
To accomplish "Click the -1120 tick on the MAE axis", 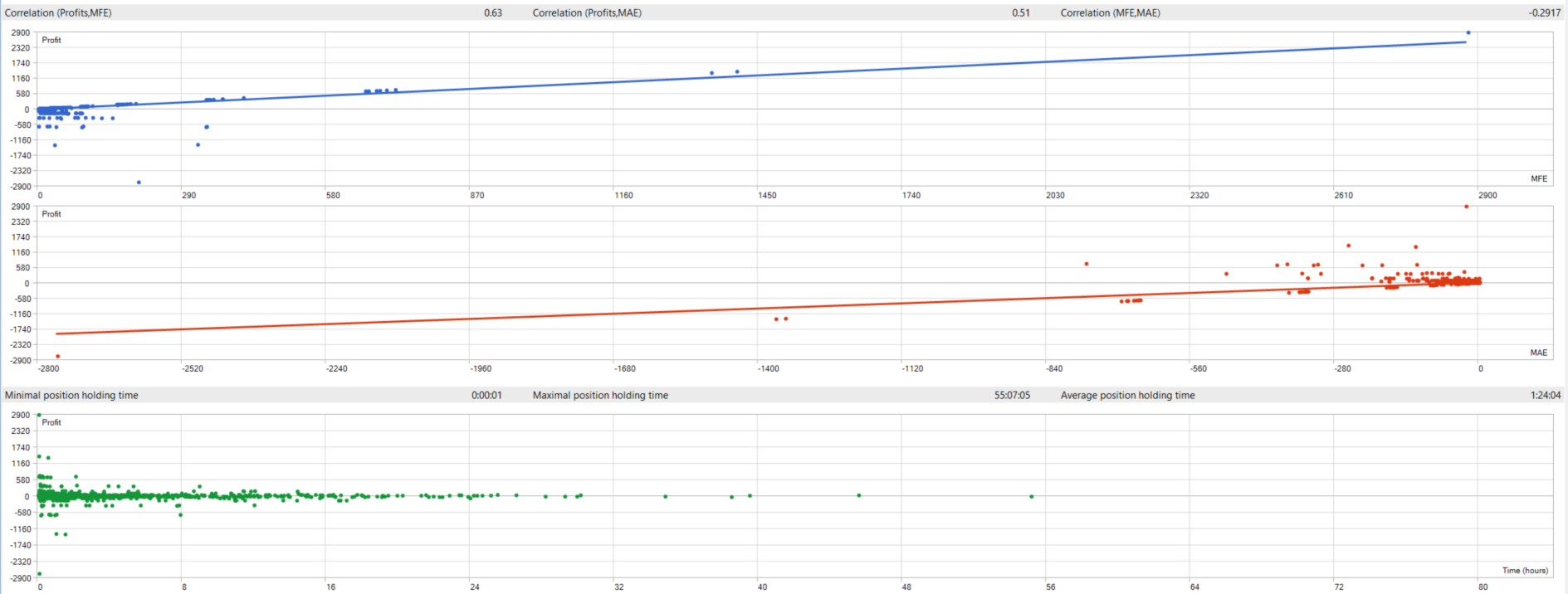I will tap(912, 368).
